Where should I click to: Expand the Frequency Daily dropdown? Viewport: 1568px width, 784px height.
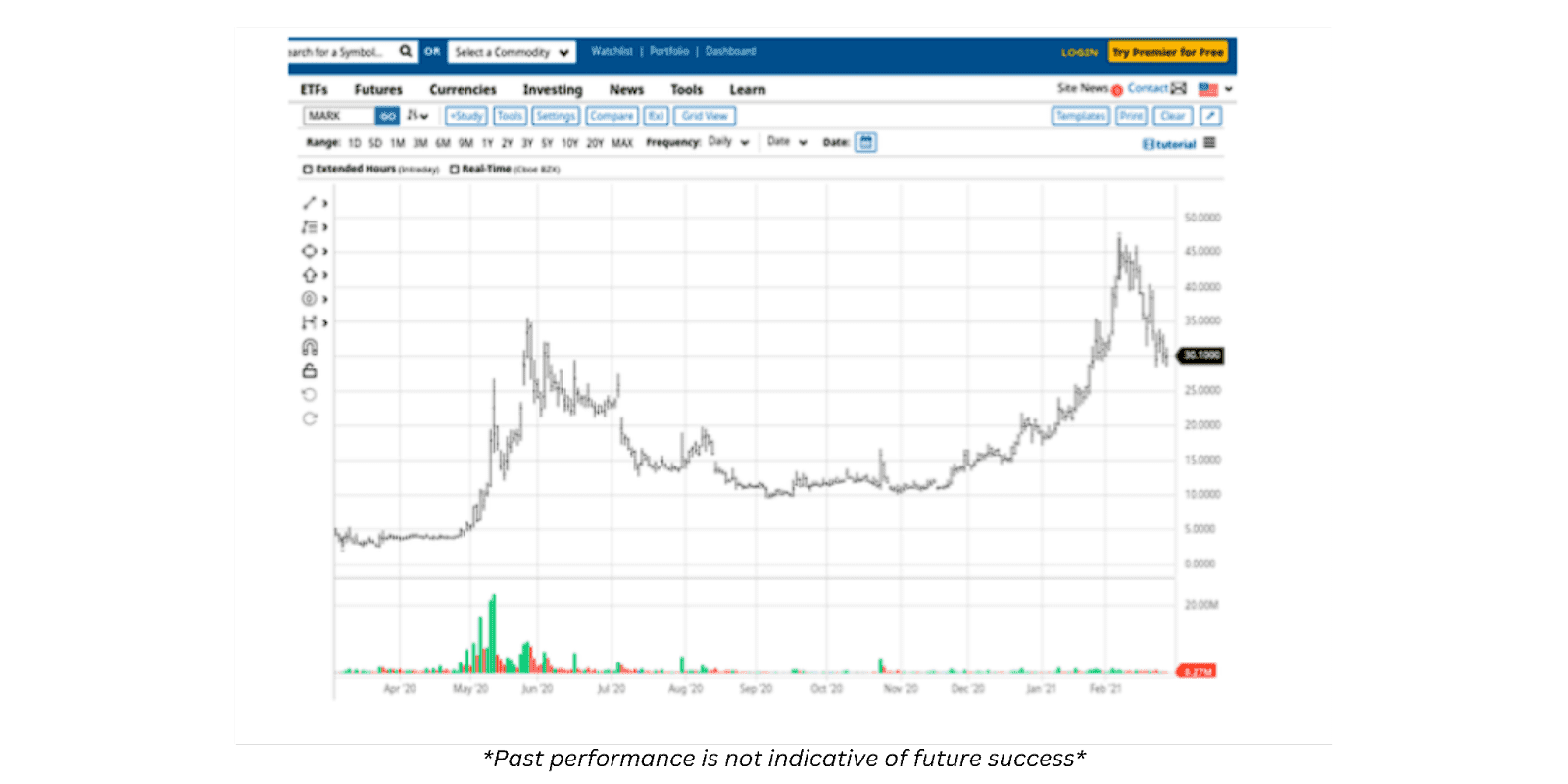pos(728,143)
